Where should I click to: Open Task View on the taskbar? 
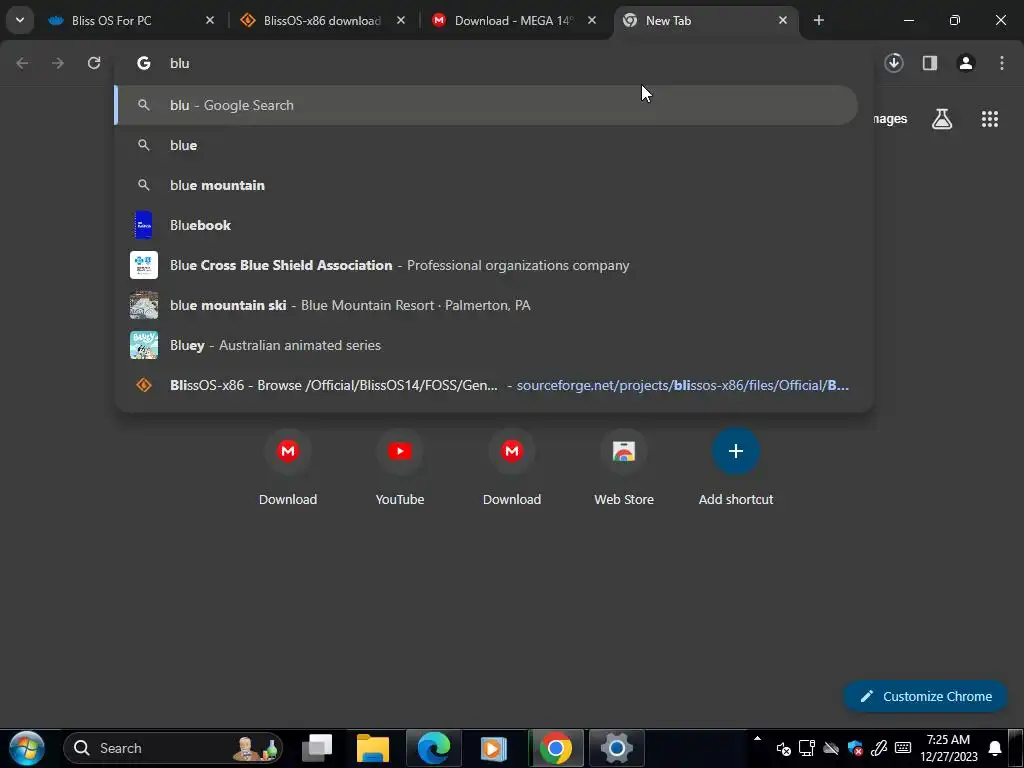point(317,748)
